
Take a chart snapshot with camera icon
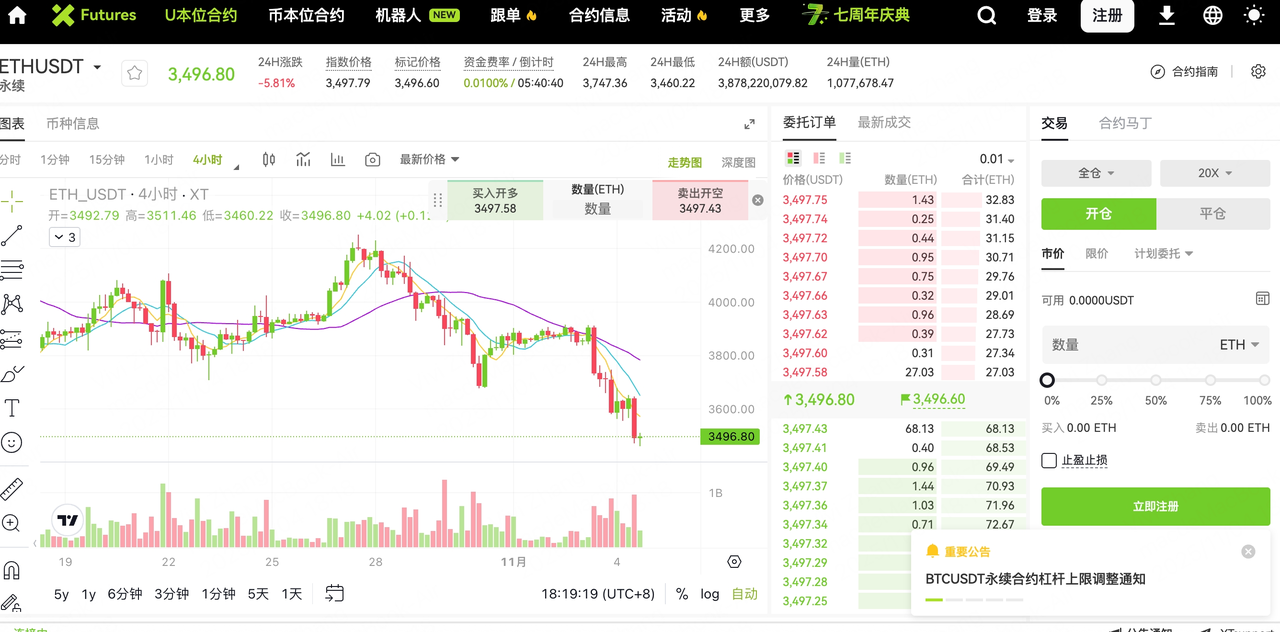(373, 160)
